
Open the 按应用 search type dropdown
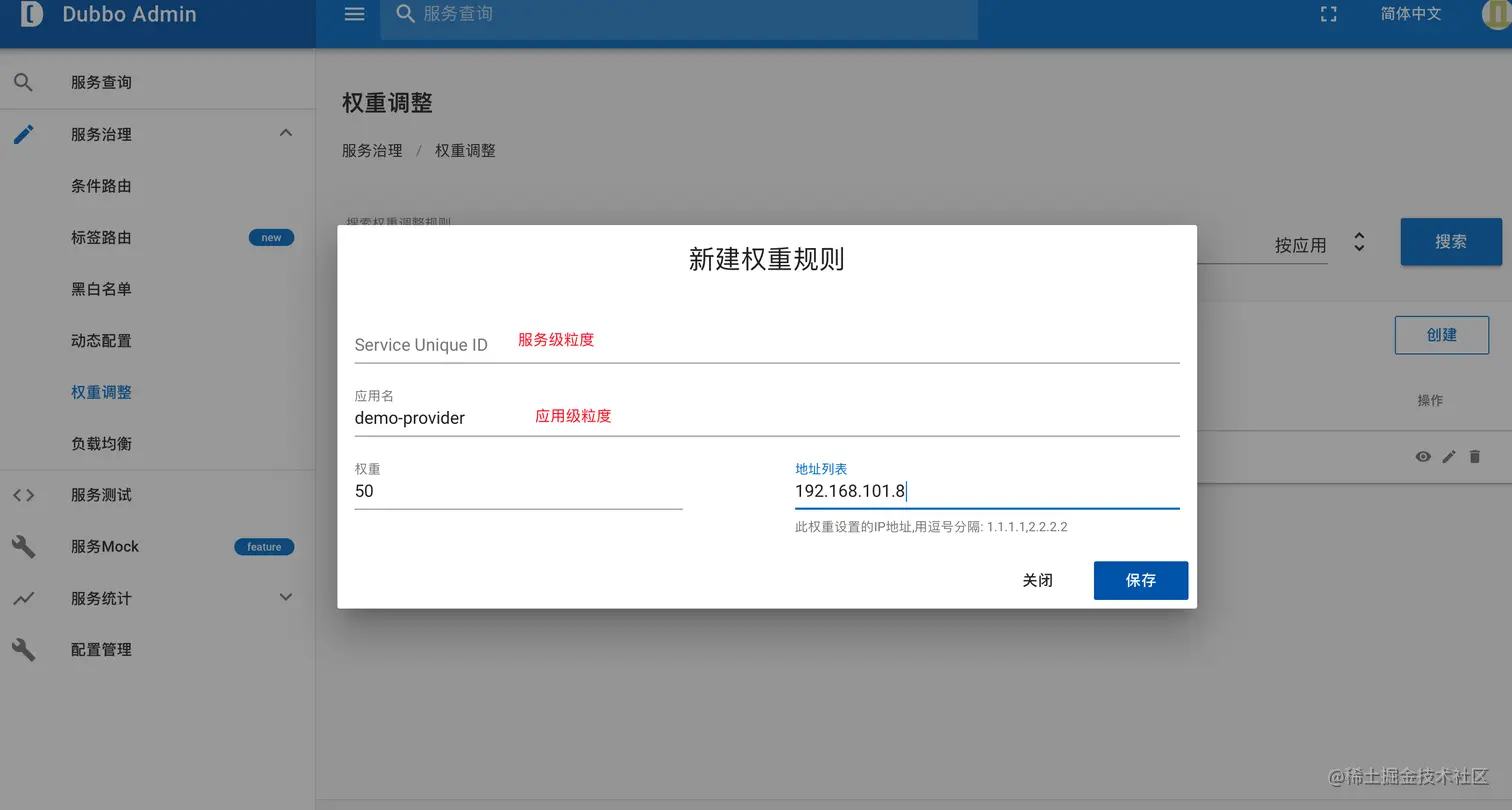(1320, 244)
